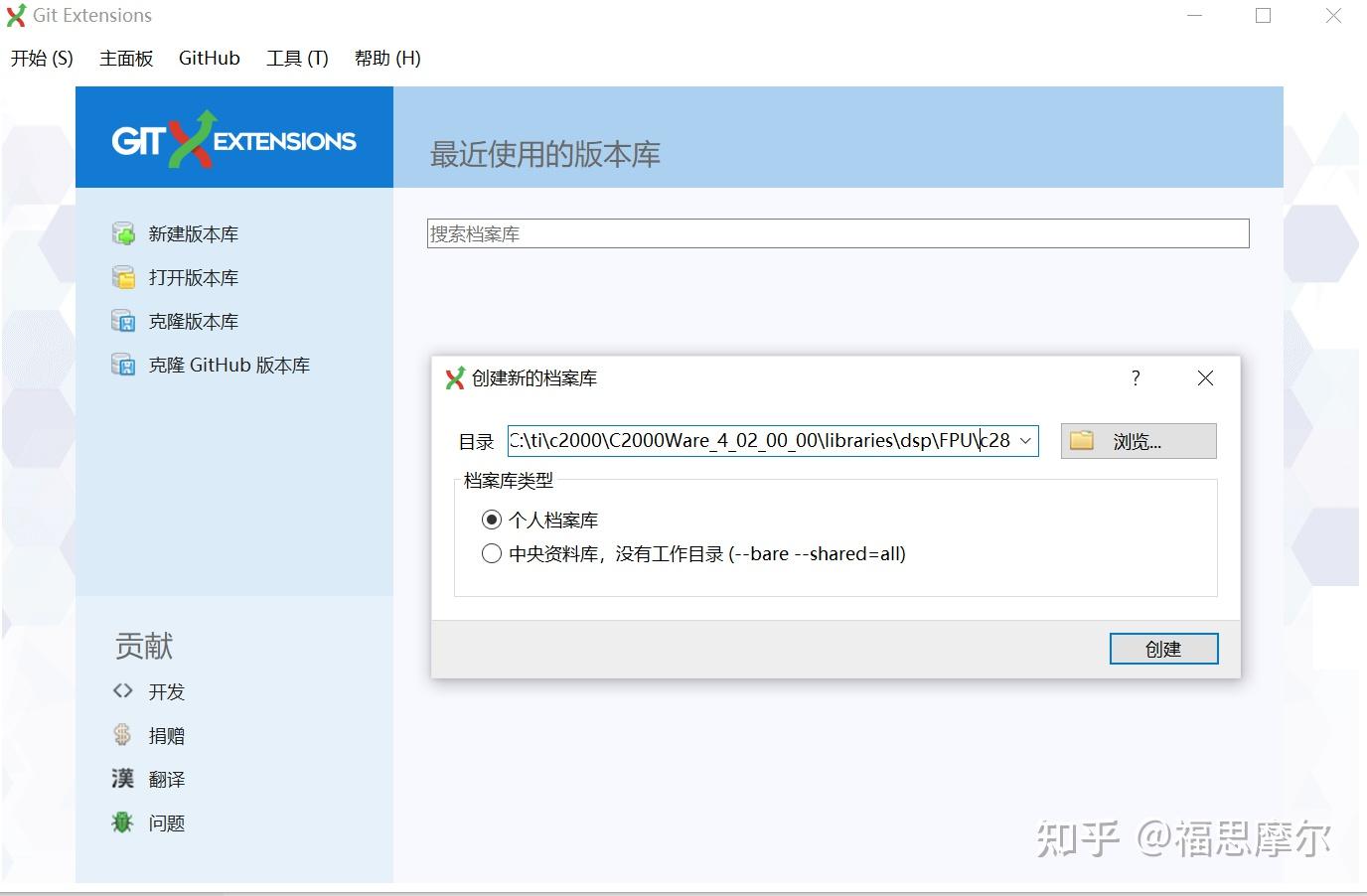Click the dialog help question mark
1367x896 pixels.
pyautogui.click(x=1135, y=378)
